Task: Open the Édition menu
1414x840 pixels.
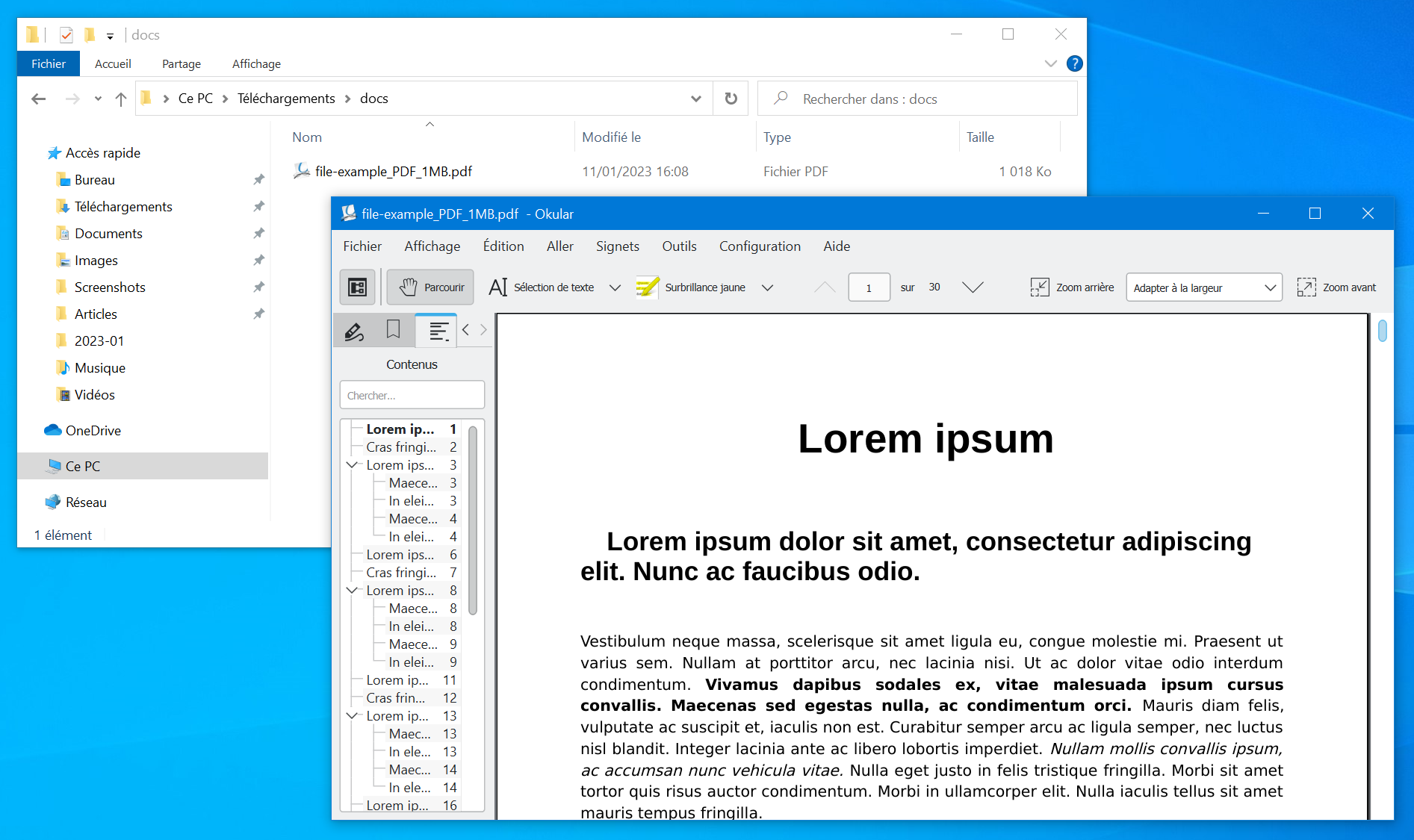Action: pos(503,246)
